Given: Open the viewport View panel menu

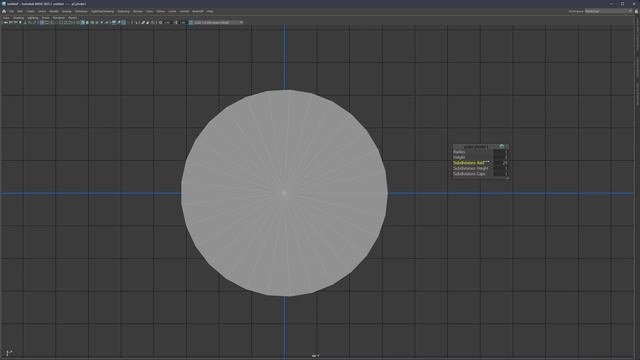Looking at the screenshot, I should 6,18.
